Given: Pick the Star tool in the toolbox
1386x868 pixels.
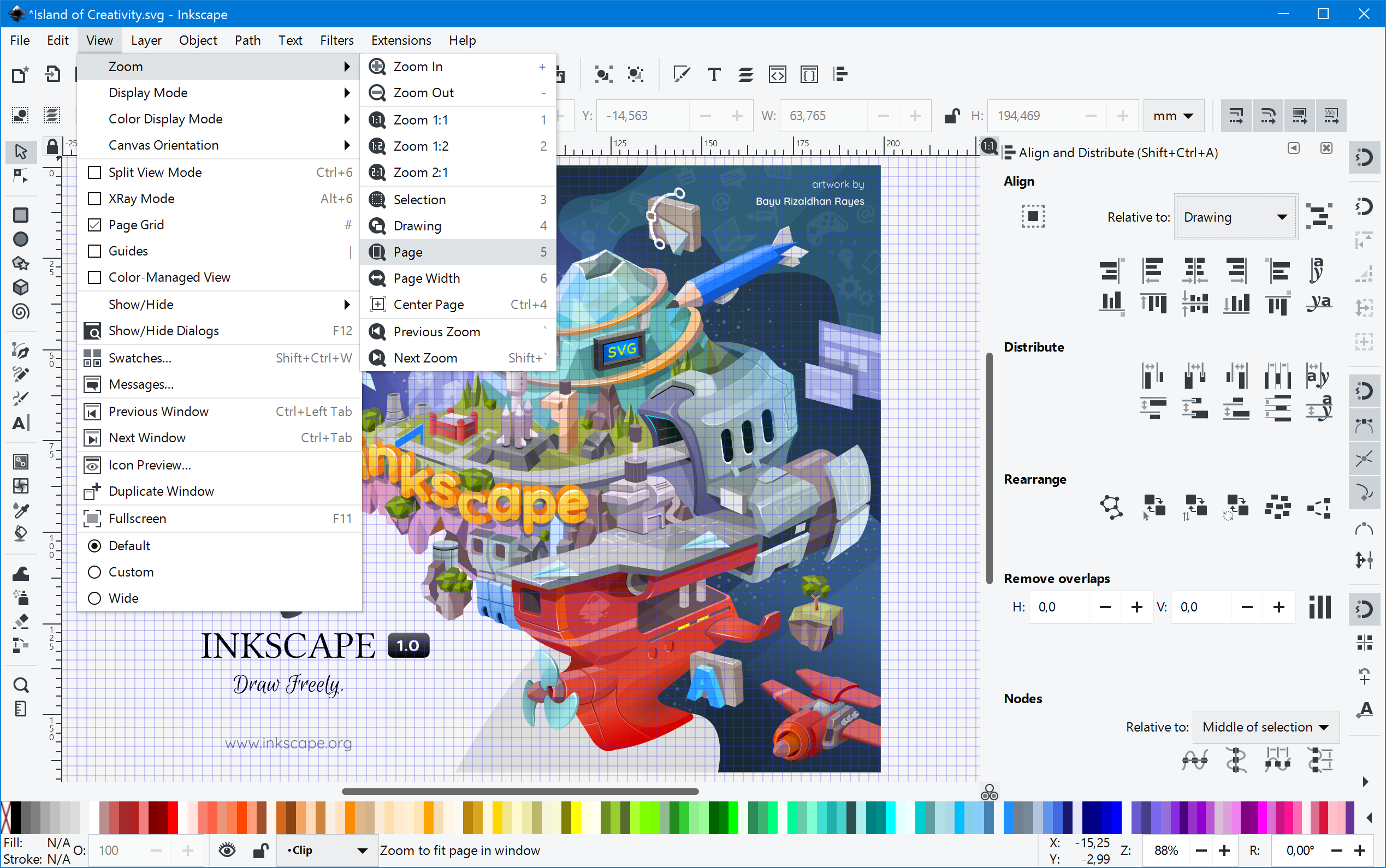Looking at the screenshot, I should pyautogui.click(x=21, y=263).
